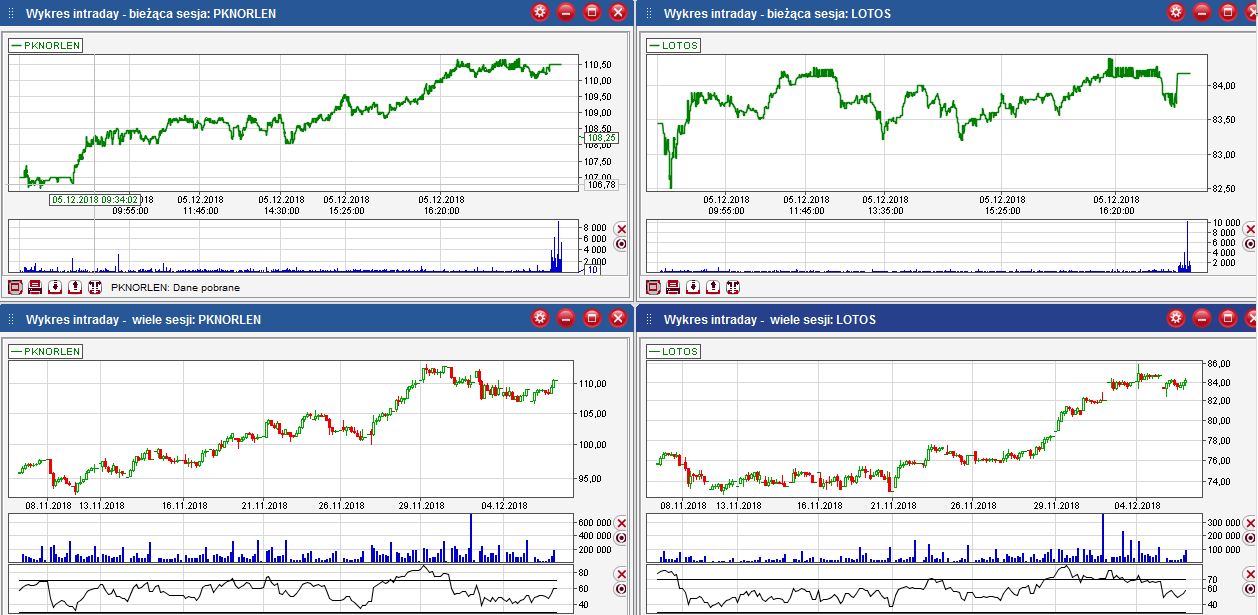Image resolution: width=1258 pixels, height=615 pixels.
Task: Click PKNORLEN legend label in wiele sesji chart
Action: coord(46,351)
